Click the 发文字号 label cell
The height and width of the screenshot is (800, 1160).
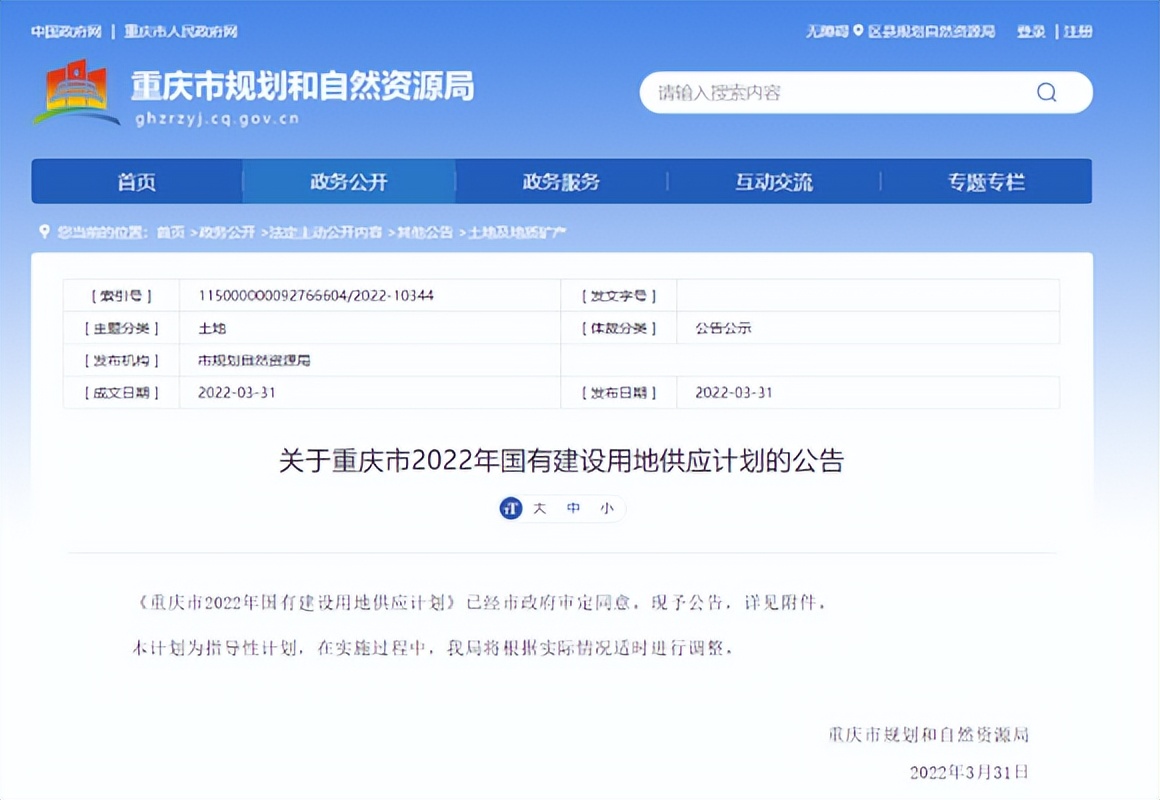pos(618,295)
